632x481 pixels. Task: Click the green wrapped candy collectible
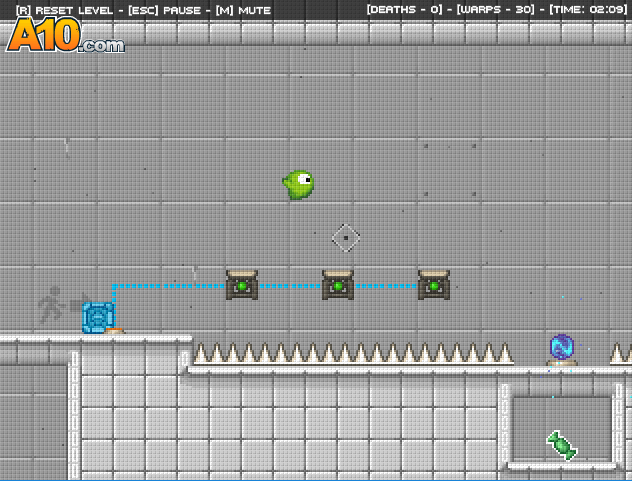561,446
